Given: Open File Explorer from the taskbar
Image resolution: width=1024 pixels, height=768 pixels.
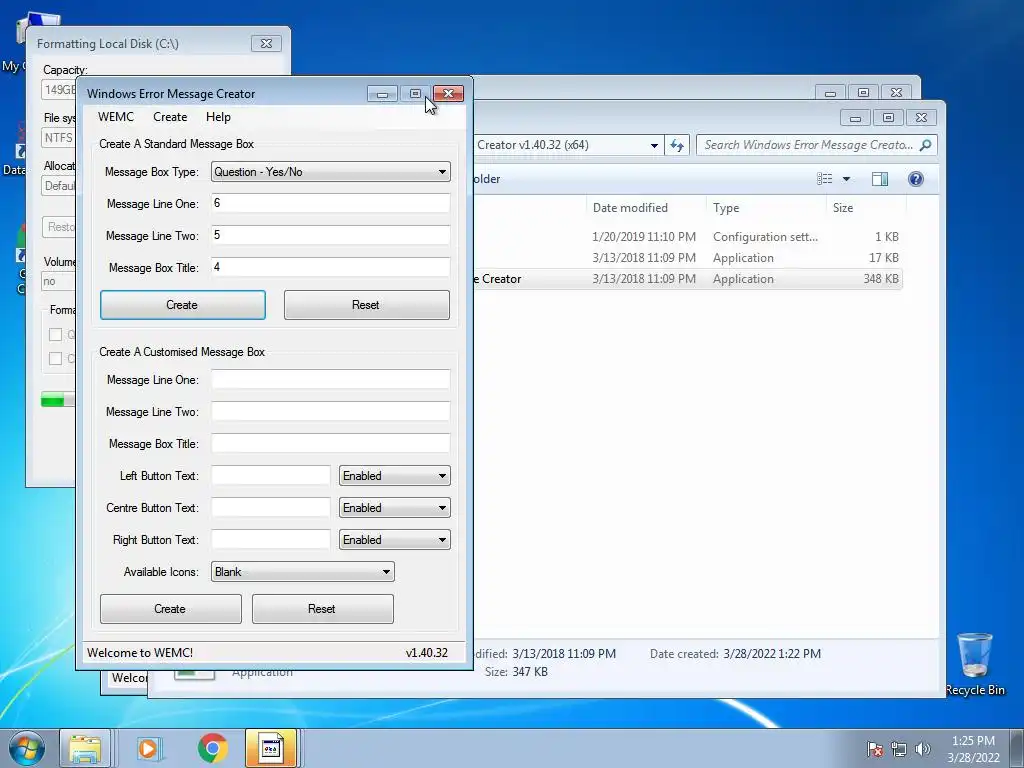Looking at the screenshot, I should 86,748.
